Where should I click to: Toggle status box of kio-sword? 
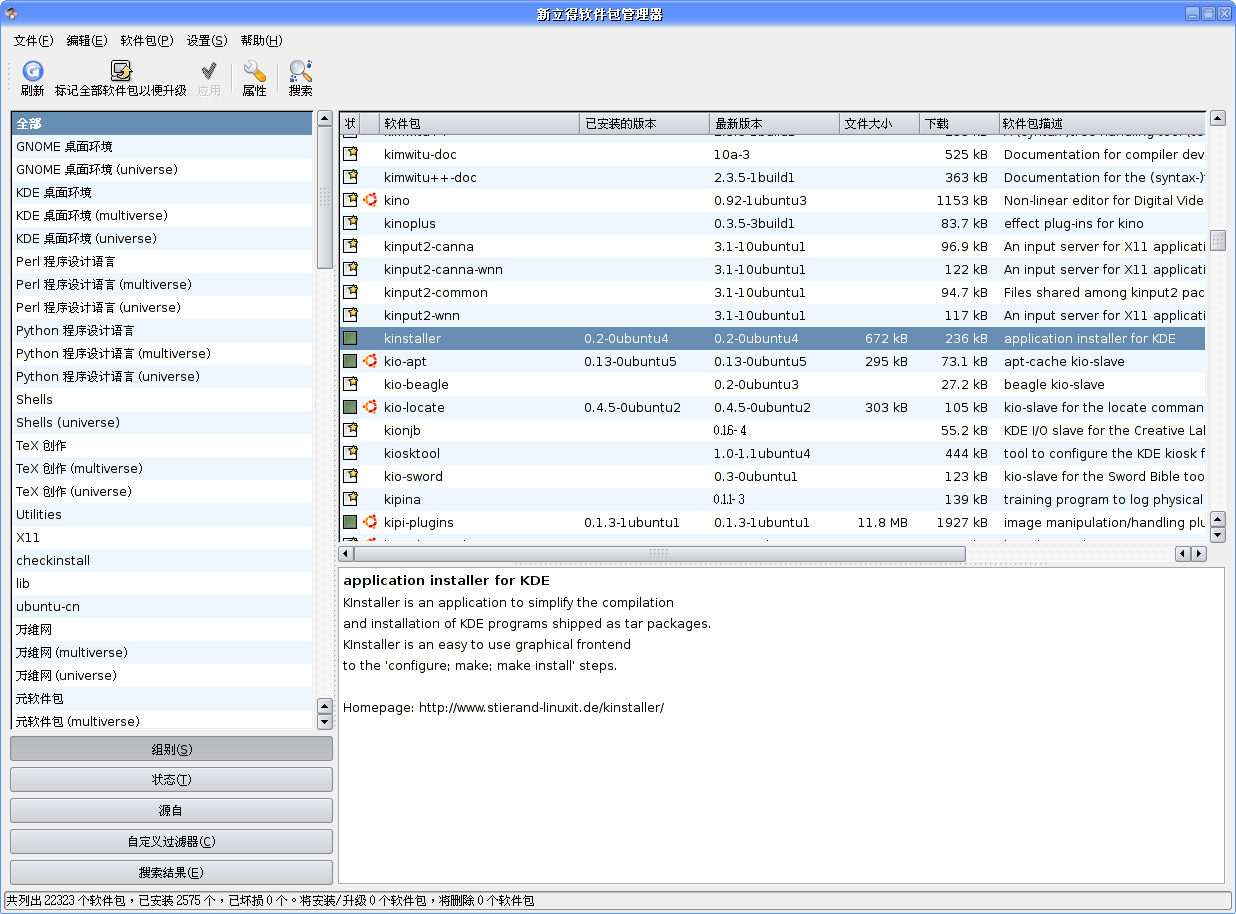[x=350, y=476]
